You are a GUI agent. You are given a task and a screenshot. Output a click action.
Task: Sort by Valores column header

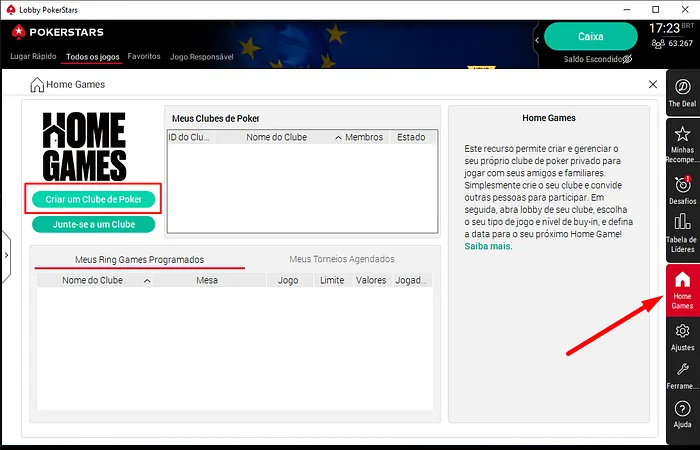[371, 280]
